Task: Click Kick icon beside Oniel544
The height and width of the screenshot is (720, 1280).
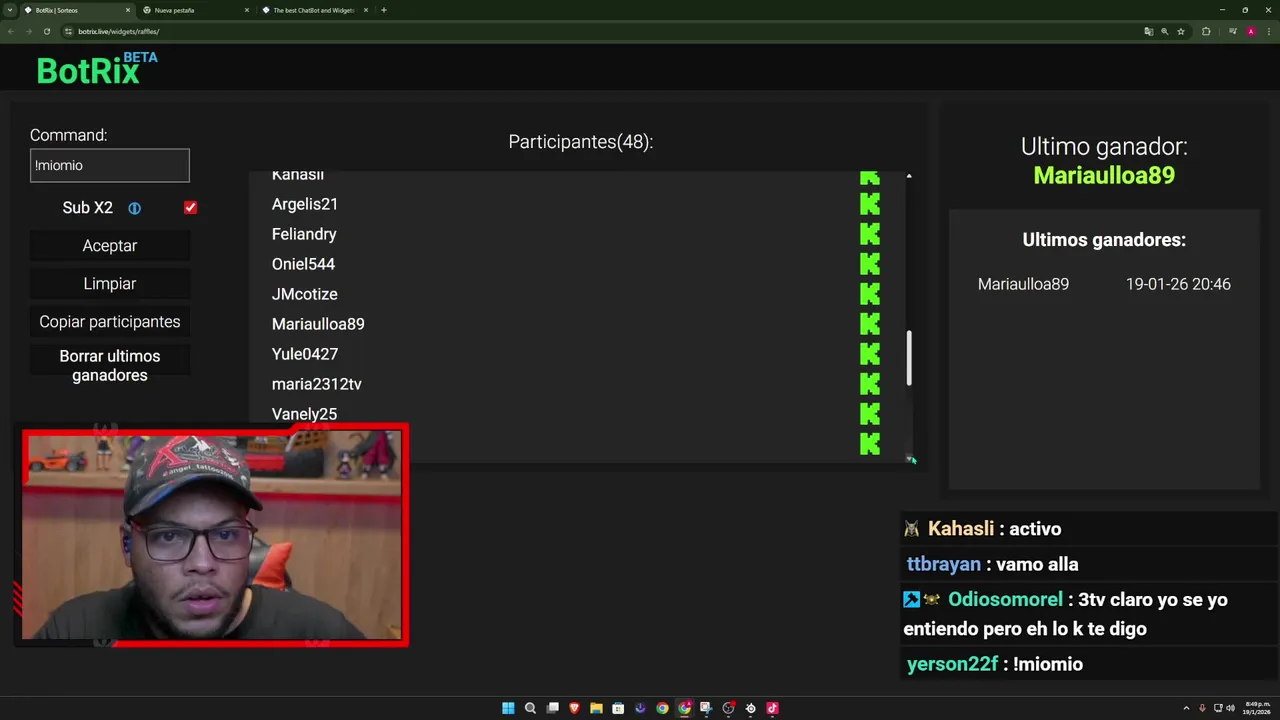Action: (x=870, y=264)
